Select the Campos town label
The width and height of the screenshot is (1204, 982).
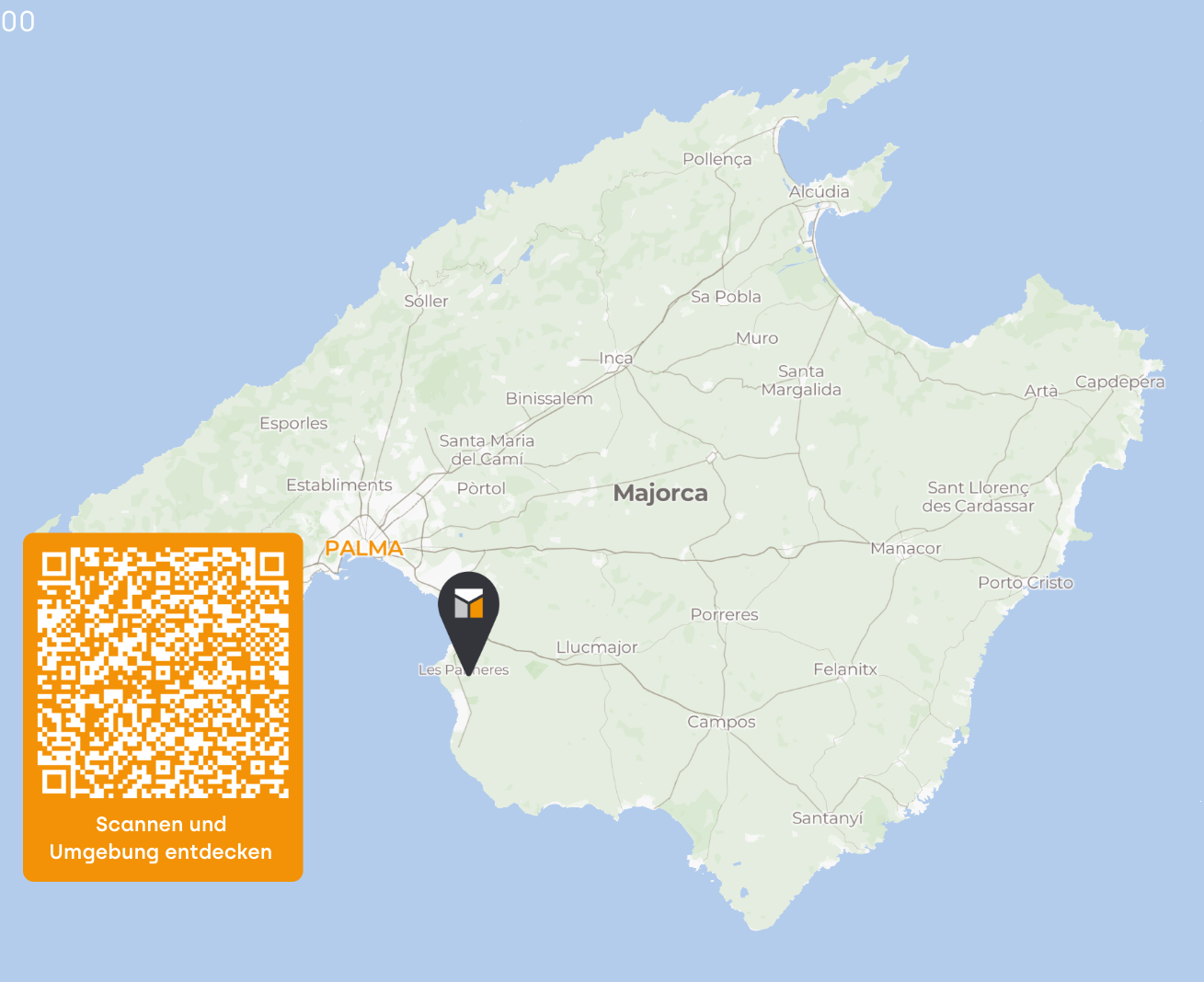pyautogui.click(x=721, y=722)
